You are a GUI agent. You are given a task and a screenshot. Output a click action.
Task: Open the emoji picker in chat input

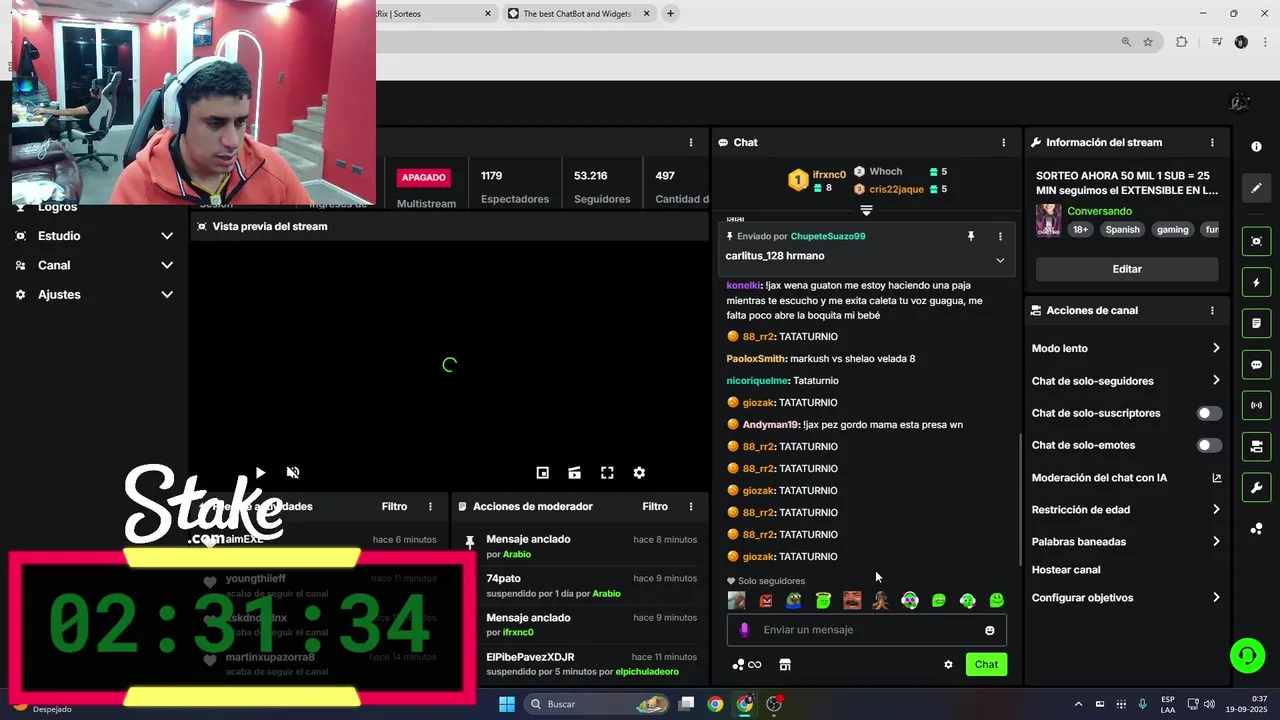click(990, 630)
